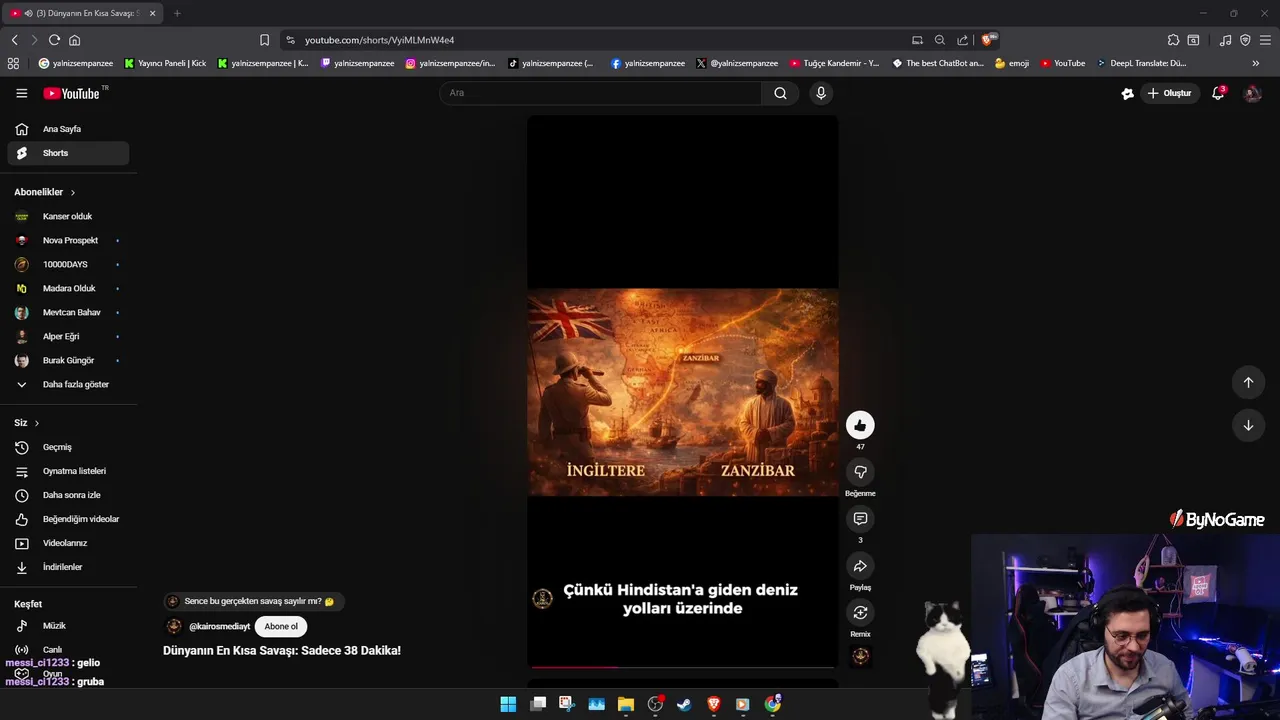1280x720 pixels.
Task: Open the browser extensions puzzle icon
Action: pyautogui.click(x=1173, y=40)
